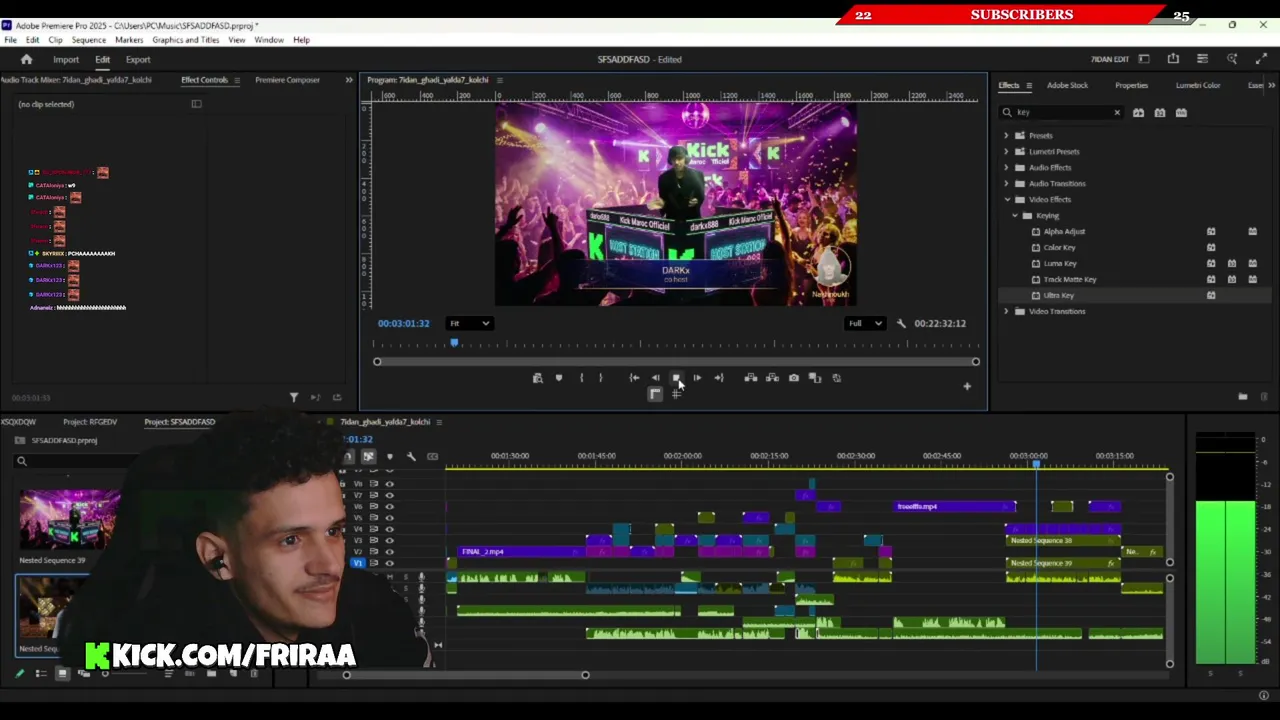
Task: Open the Full playback resolution dropdown
Action: 866,324
